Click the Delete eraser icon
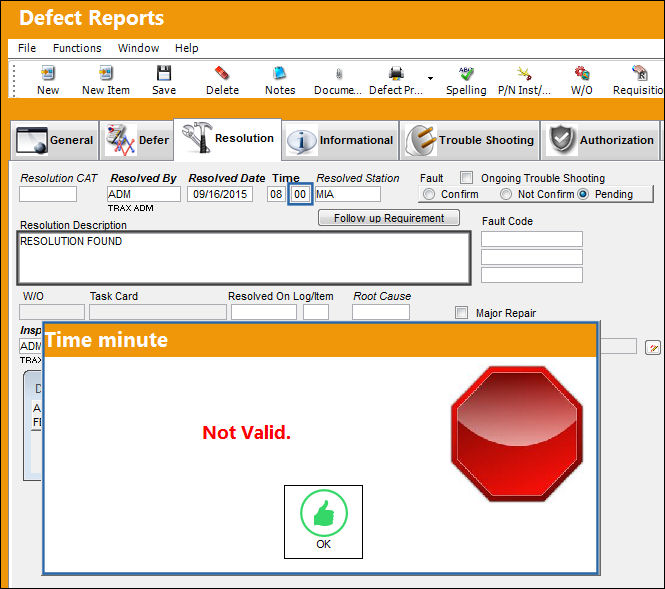This screenshot has width=665, height=589. 222,73
